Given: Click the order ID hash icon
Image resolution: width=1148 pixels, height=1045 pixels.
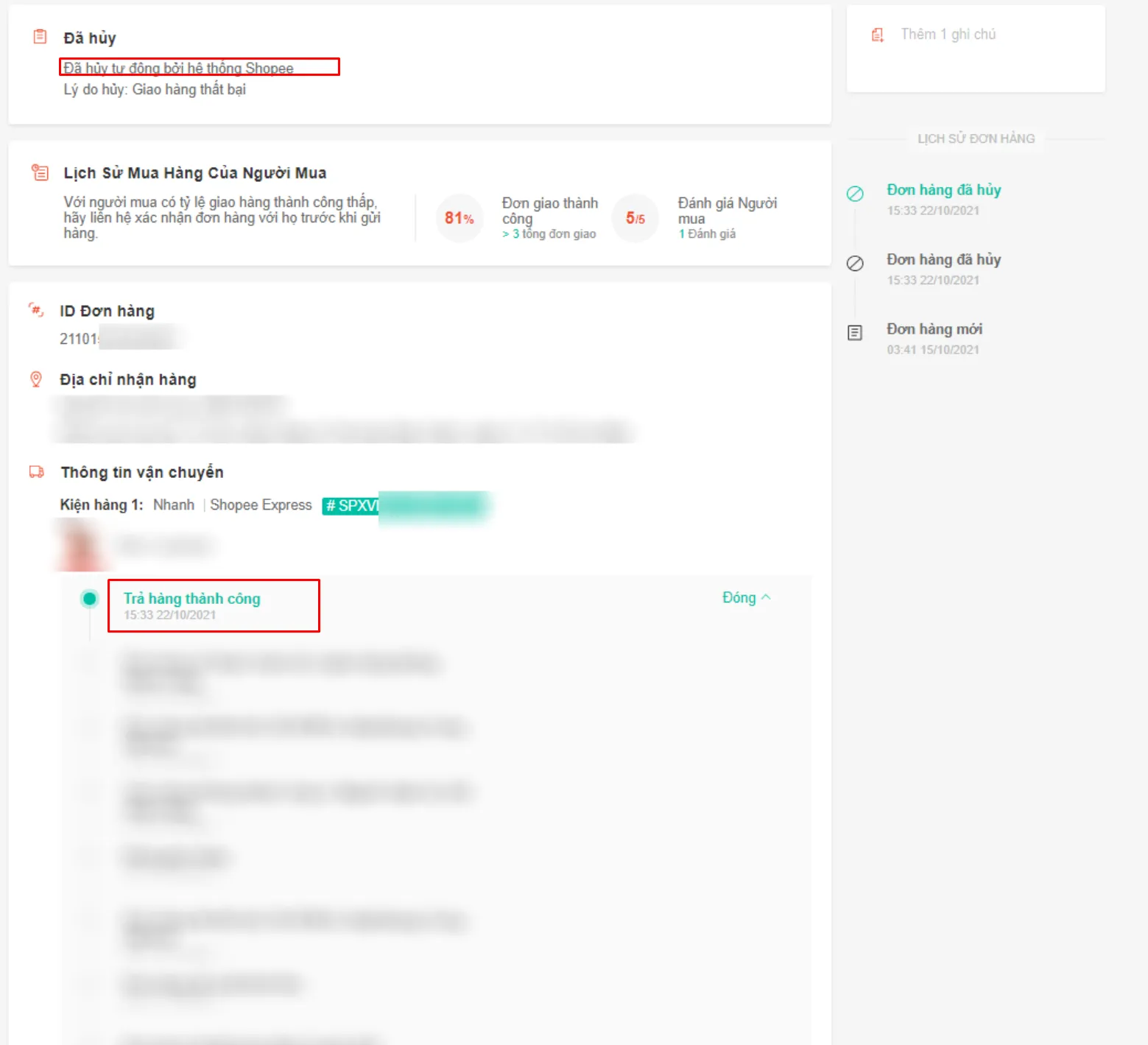Looking at the screenshot, I should point(36,310).
